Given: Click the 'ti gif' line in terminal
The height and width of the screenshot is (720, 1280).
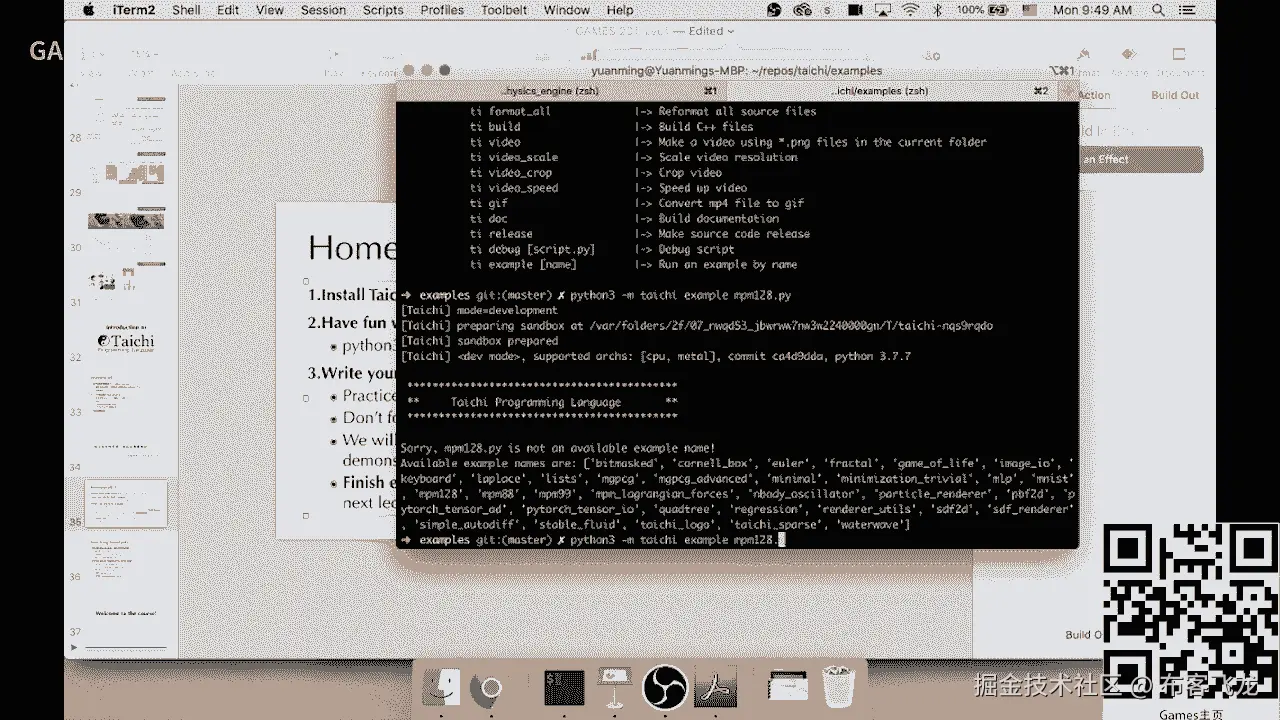Looking at the screenshot, I should click(637, 203).
